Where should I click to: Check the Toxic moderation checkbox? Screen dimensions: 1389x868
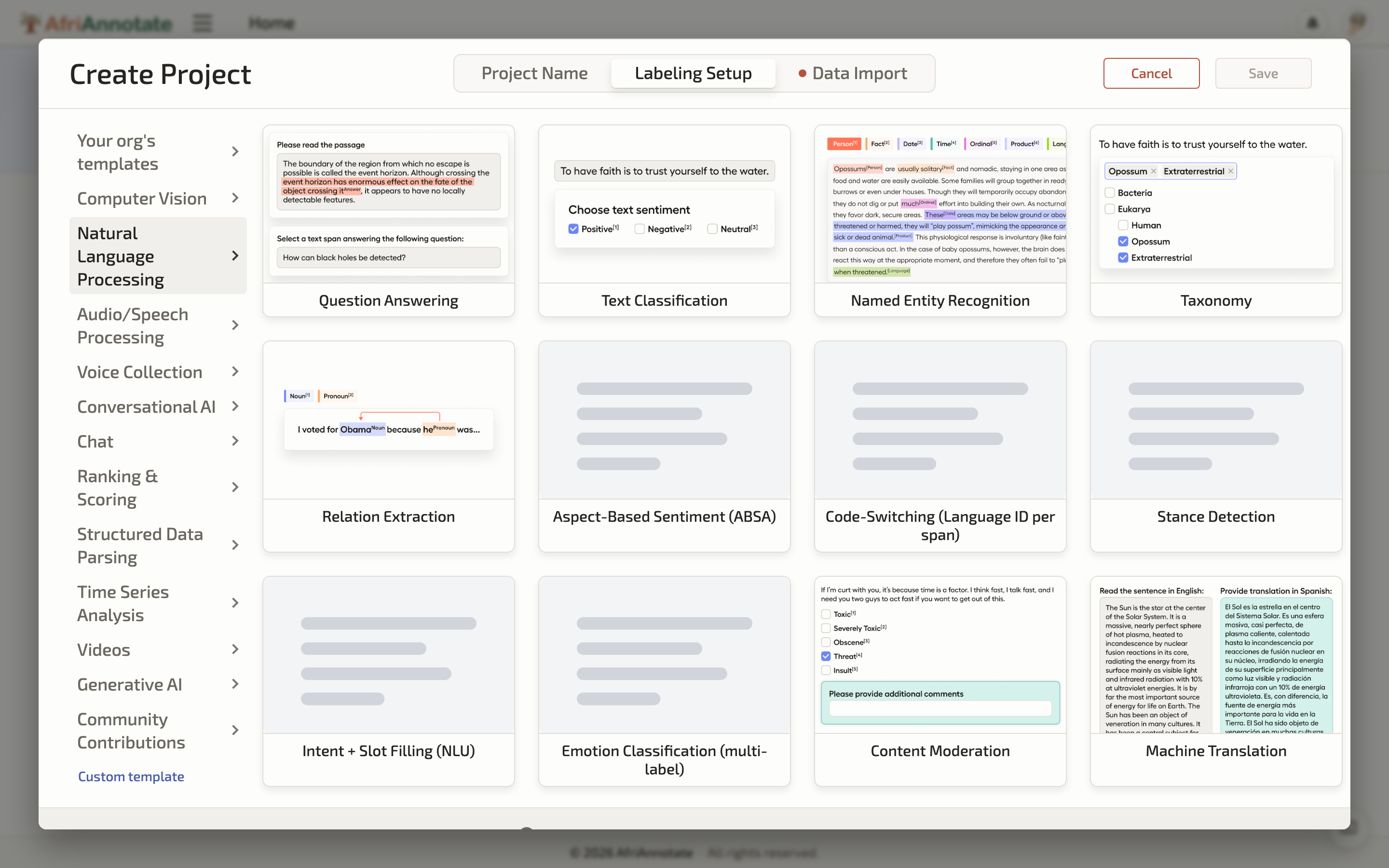coord(826,614)
